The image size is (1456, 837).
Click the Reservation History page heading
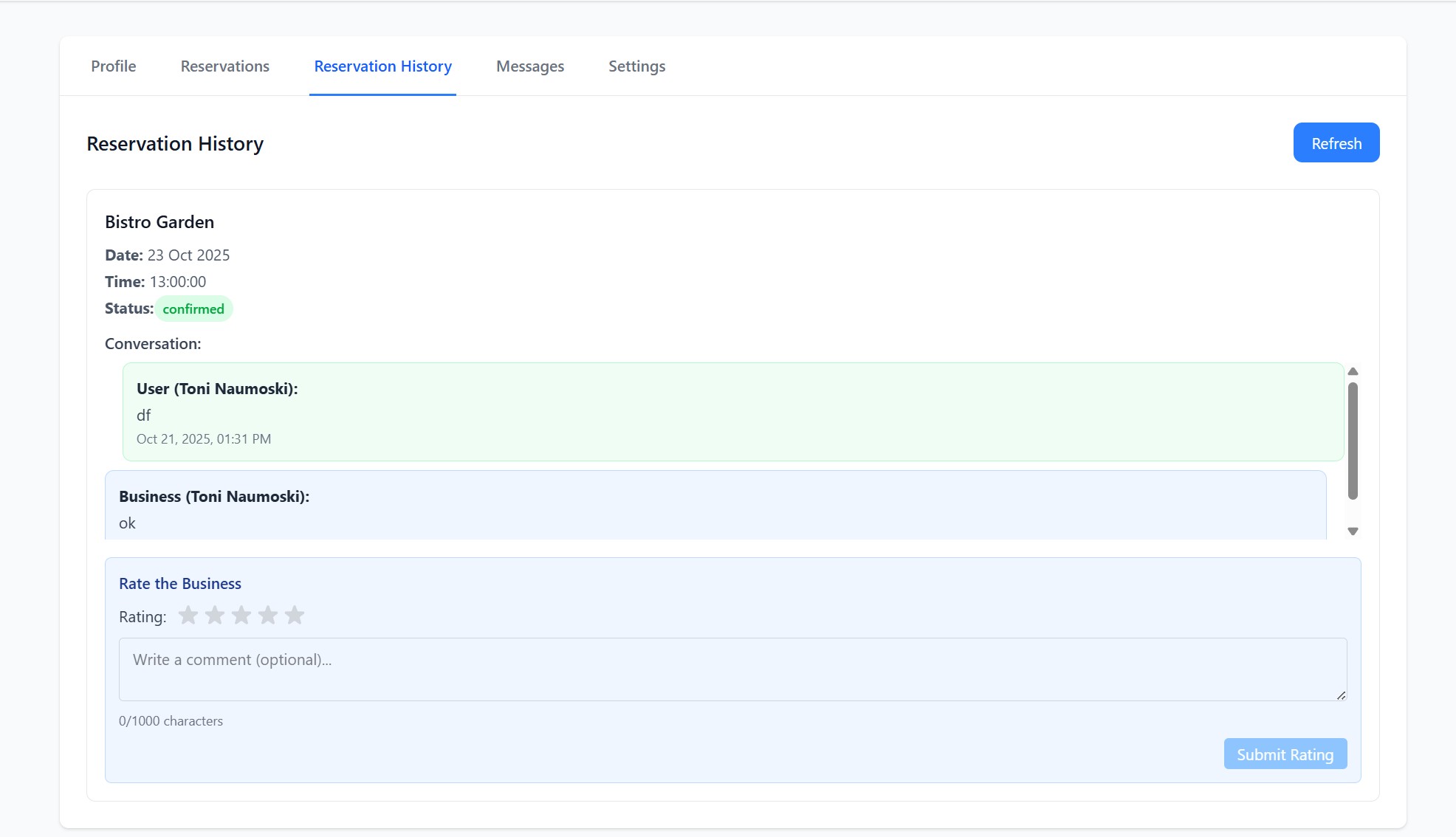[x=175, y=144]
